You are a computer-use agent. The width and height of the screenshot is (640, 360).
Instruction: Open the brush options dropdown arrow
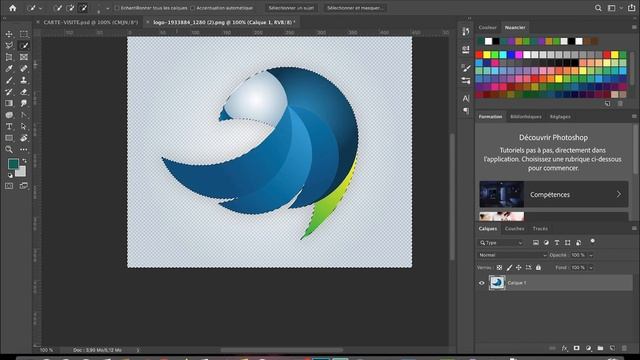click(107, 8)
